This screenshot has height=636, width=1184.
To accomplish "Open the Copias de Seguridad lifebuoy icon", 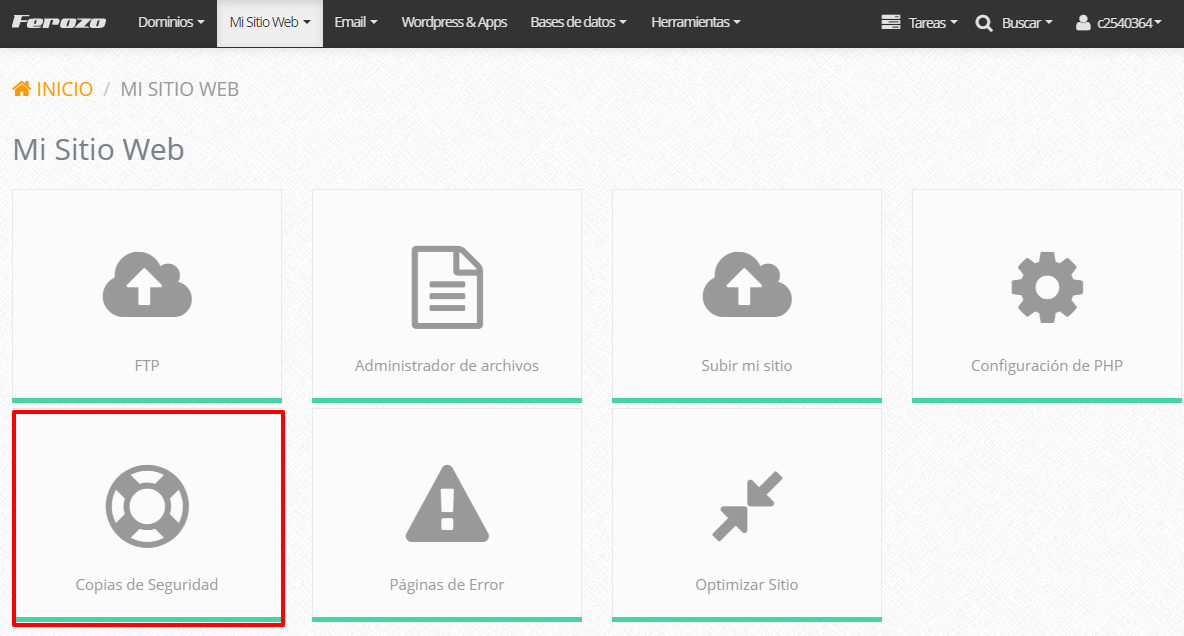I will click(x=147, y=506).
